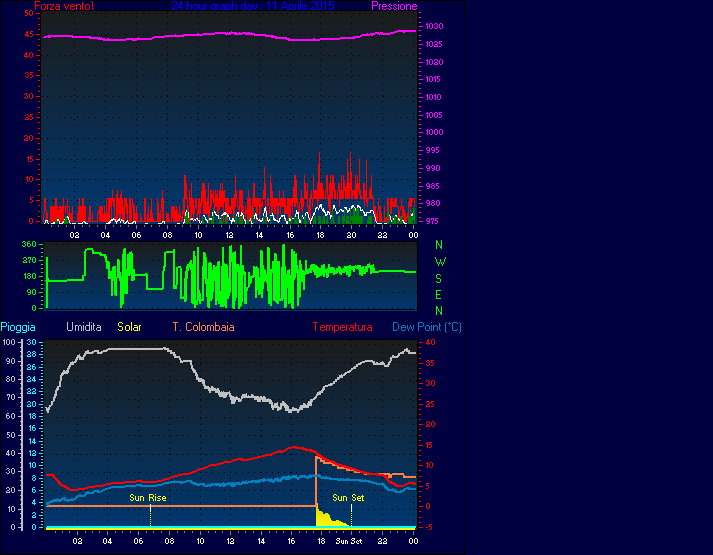Click the 1020 pressure axis value
The image size is (713, 555).
coord(434,62)
